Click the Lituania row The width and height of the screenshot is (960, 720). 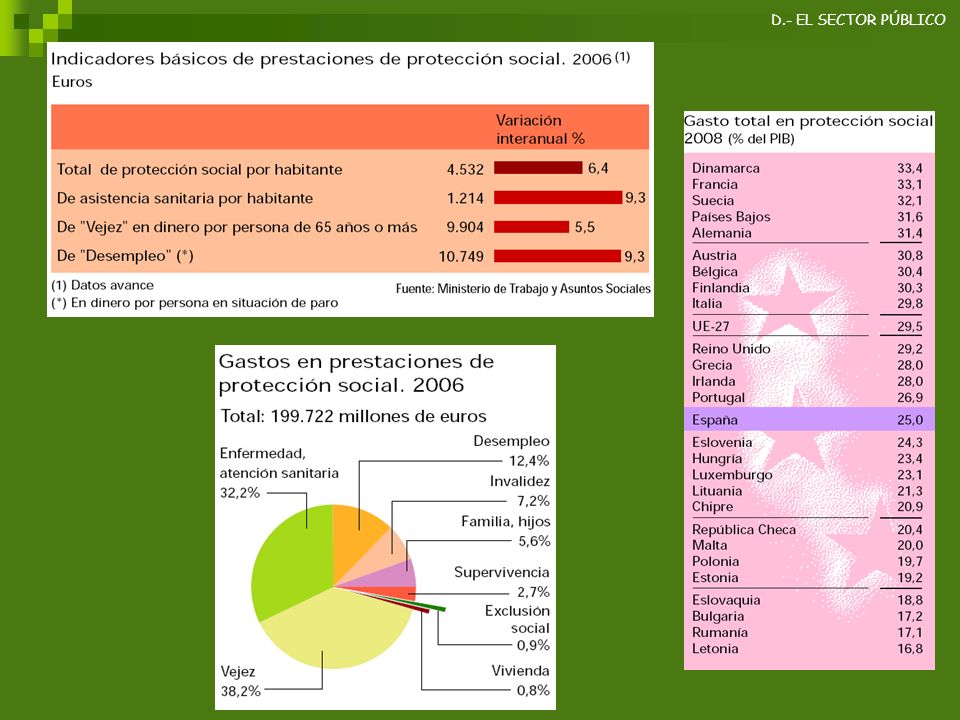click(807, 491)
